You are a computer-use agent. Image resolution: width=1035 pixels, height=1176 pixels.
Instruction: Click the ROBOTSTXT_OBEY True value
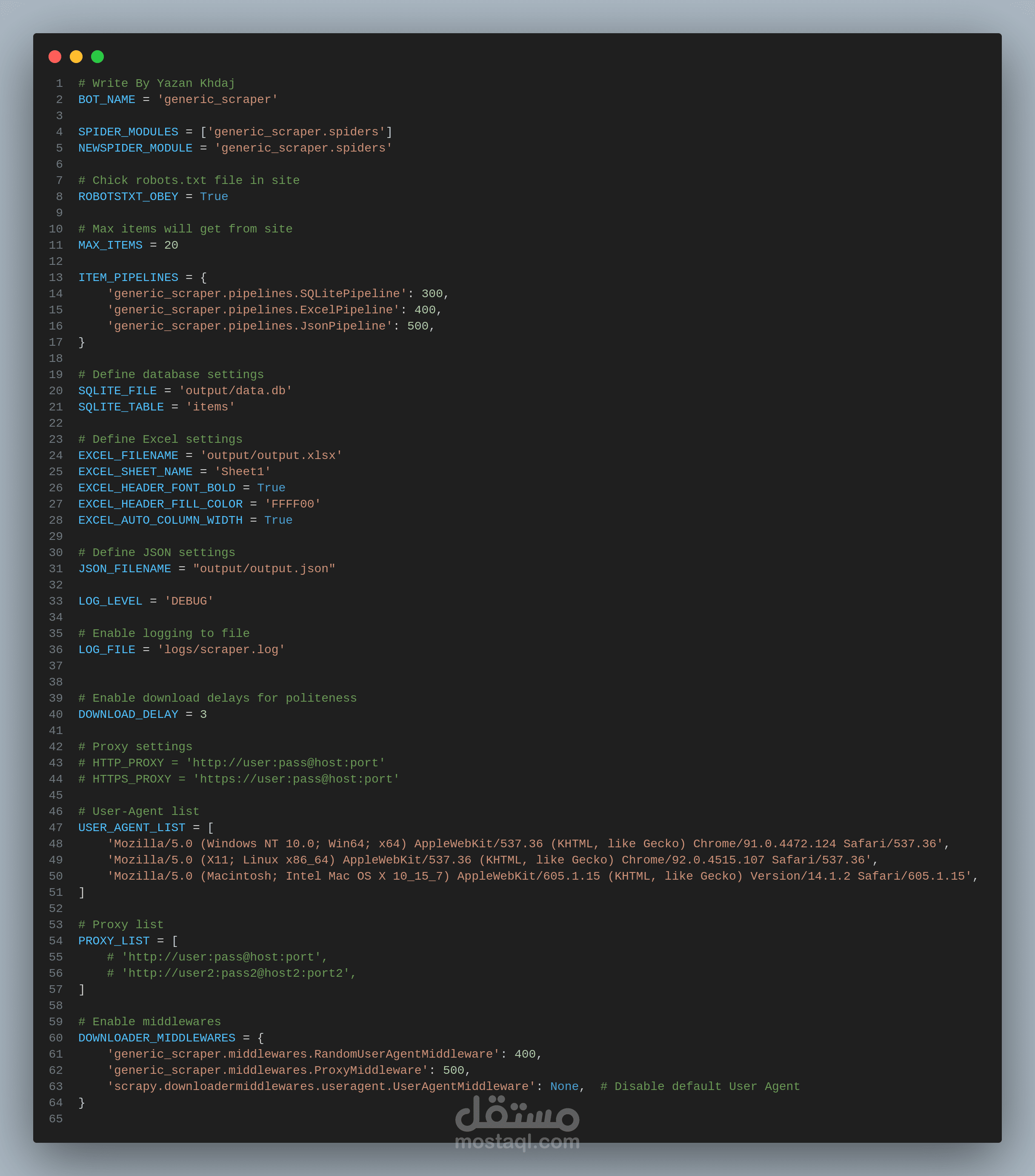click(x=214, y=197)
